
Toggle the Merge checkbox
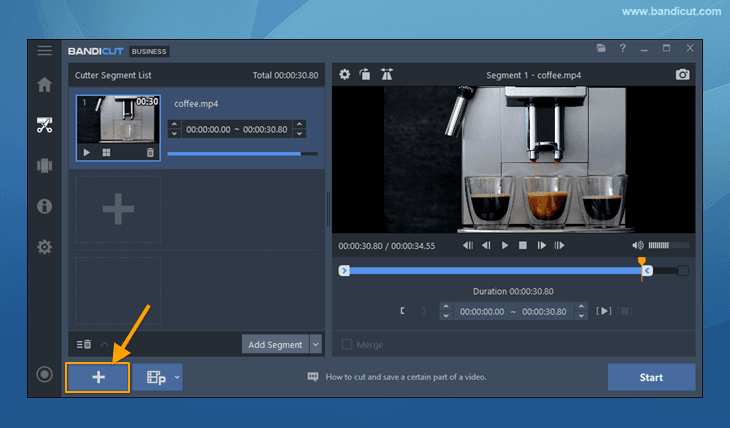click(347, 344)
